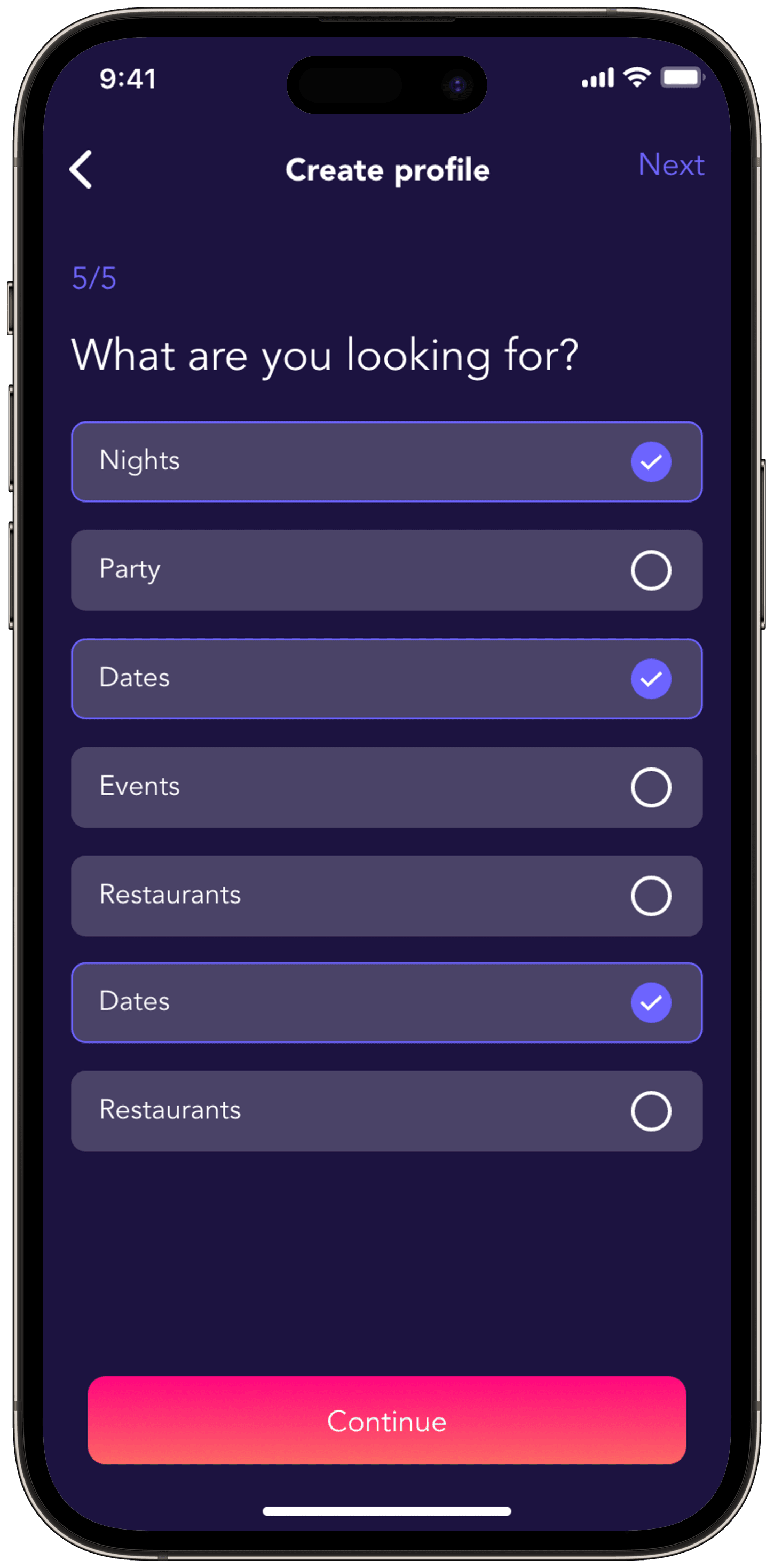Tap Next in the header
Image resolution: width=774 pixels, height=1568 pixels.
671,165
